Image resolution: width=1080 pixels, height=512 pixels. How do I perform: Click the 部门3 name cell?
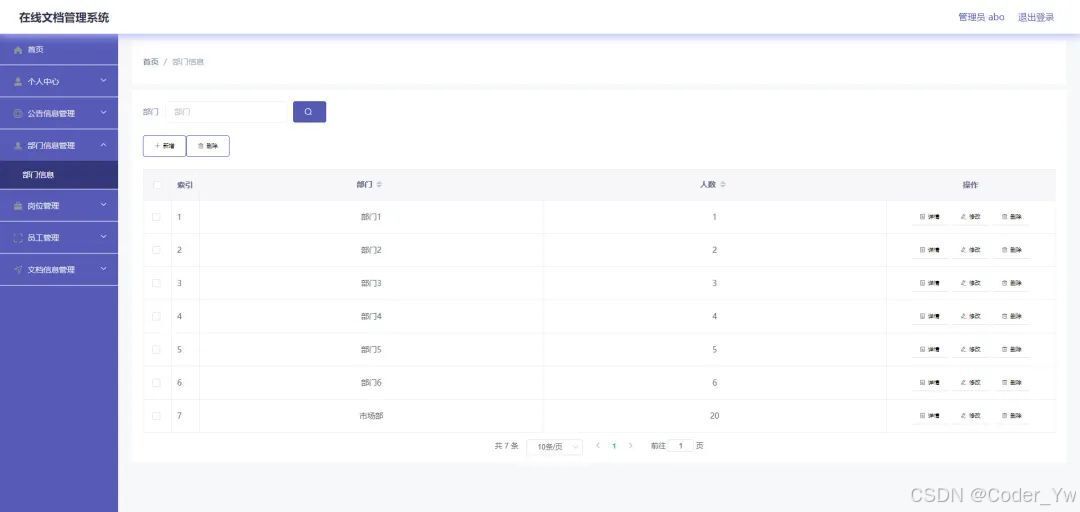[371, 283]
